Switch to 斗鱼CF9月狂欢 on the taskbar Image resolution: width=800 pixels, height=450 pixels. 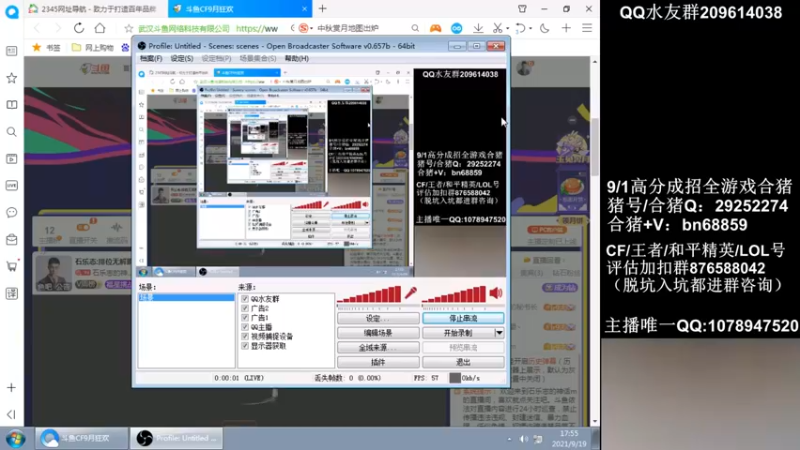coord(82,438)
